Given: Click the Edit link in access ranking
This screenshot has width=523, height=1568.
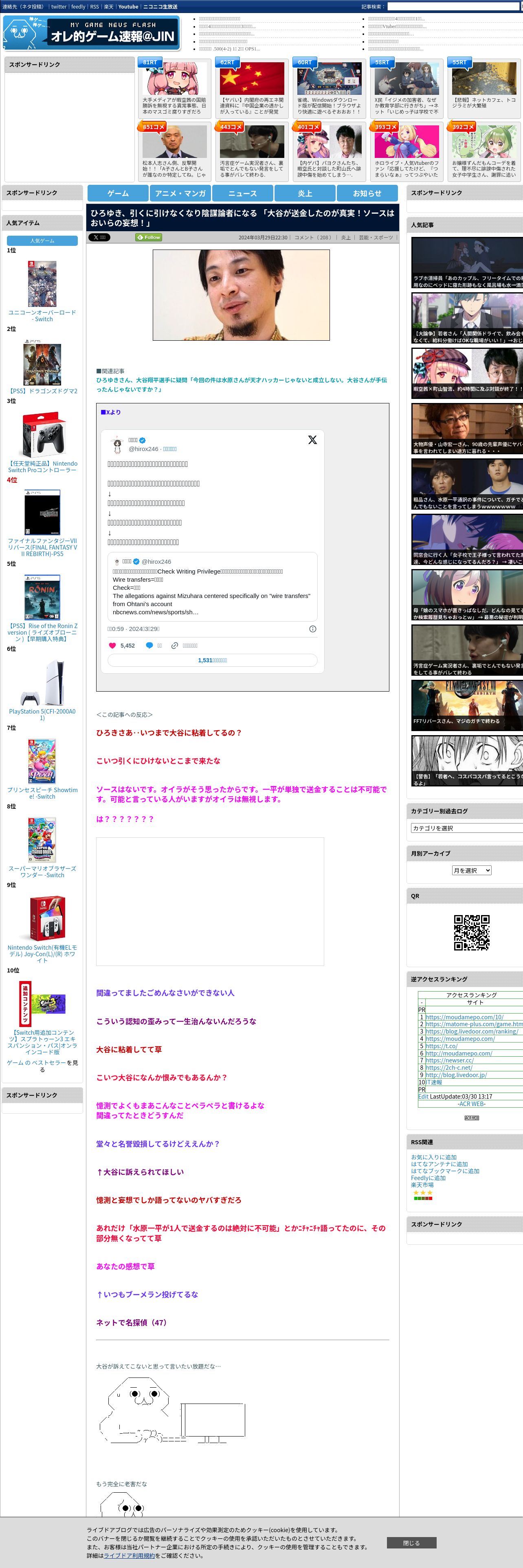Looking at the screenshot, I should (x=423, y=1096).
